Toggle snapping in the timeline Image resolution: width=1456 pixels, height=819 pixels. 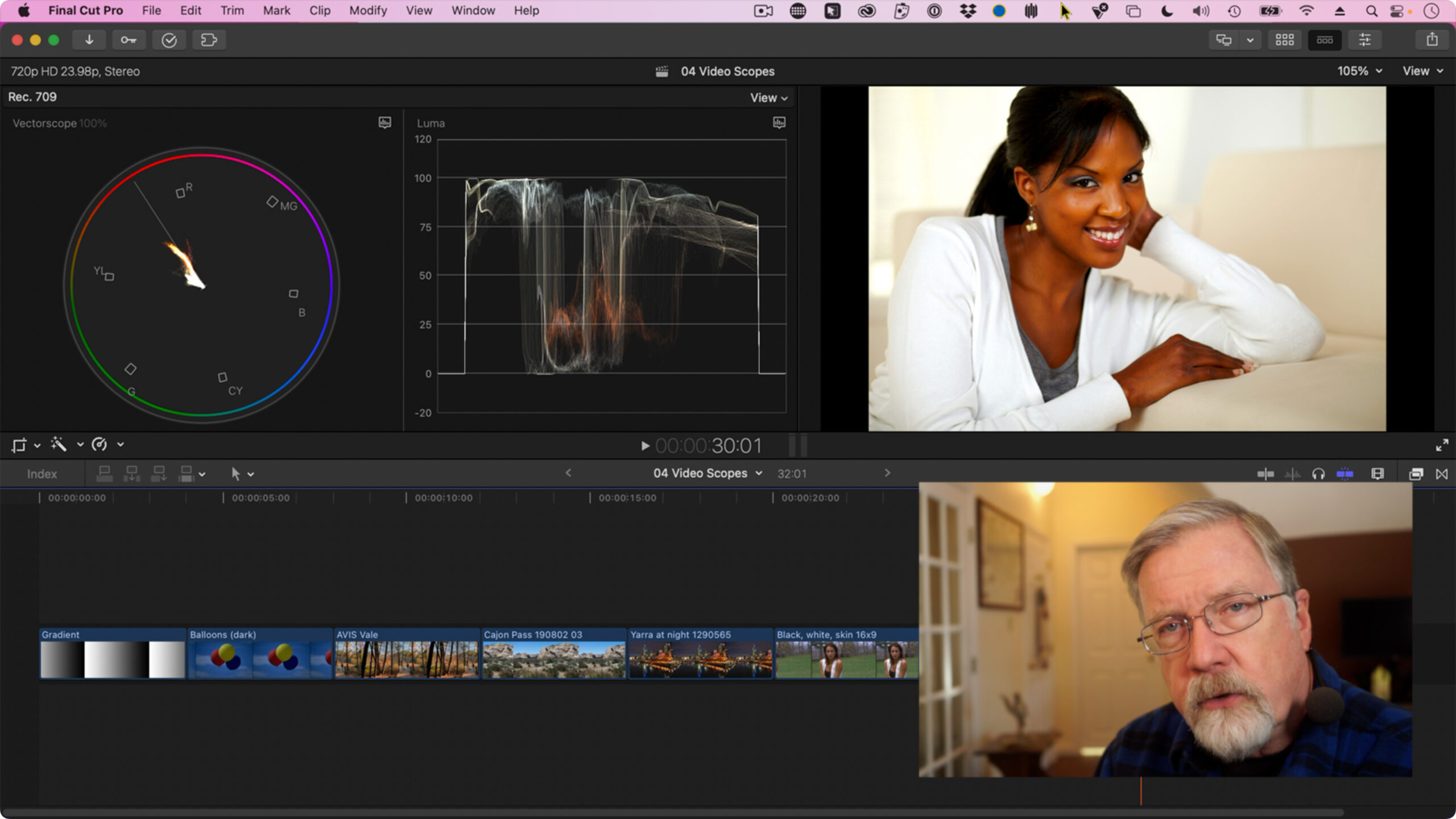click(1345, 474)
